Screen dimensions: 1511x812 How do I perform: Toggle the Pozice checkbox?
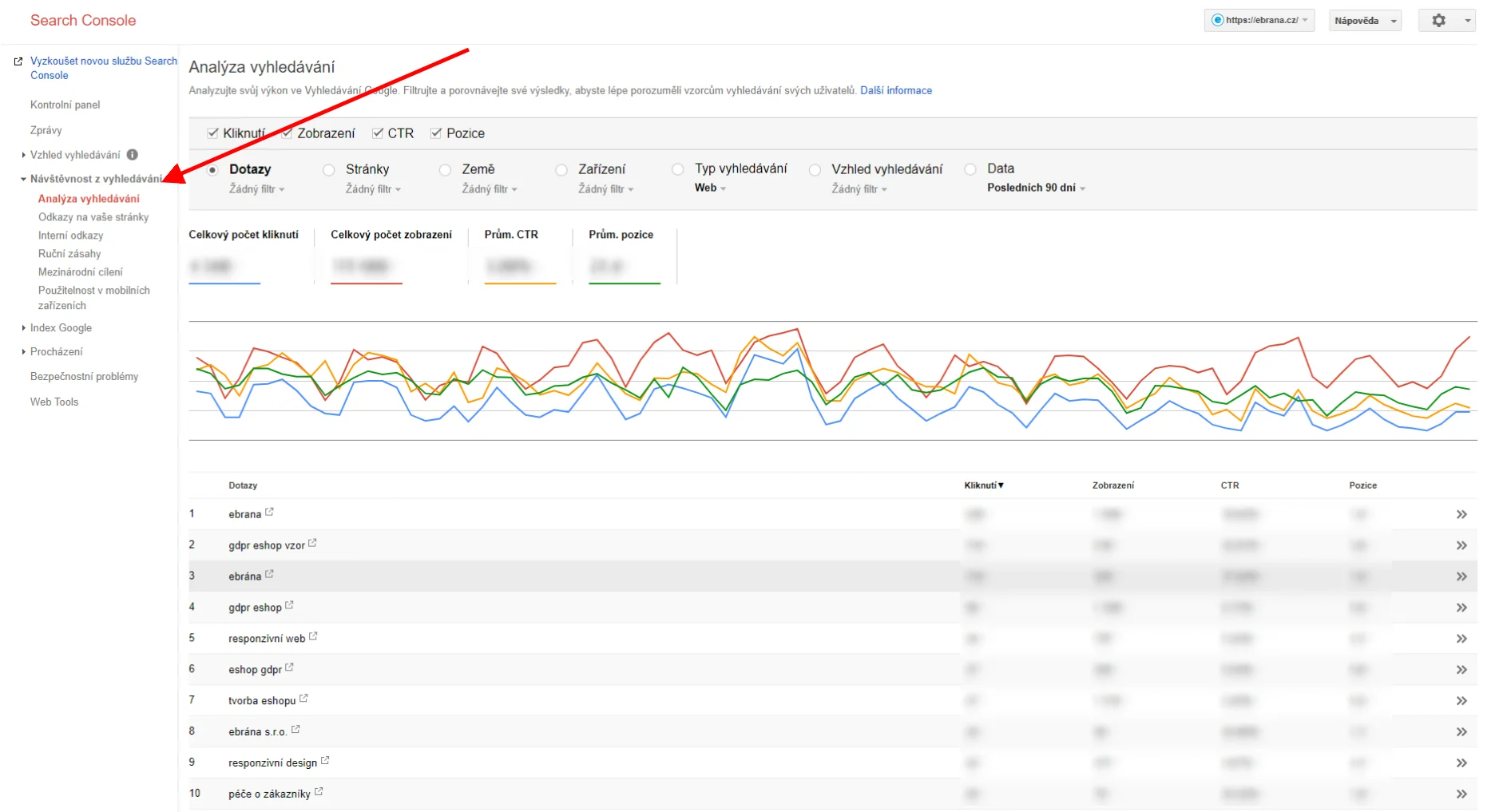[436, 133]
